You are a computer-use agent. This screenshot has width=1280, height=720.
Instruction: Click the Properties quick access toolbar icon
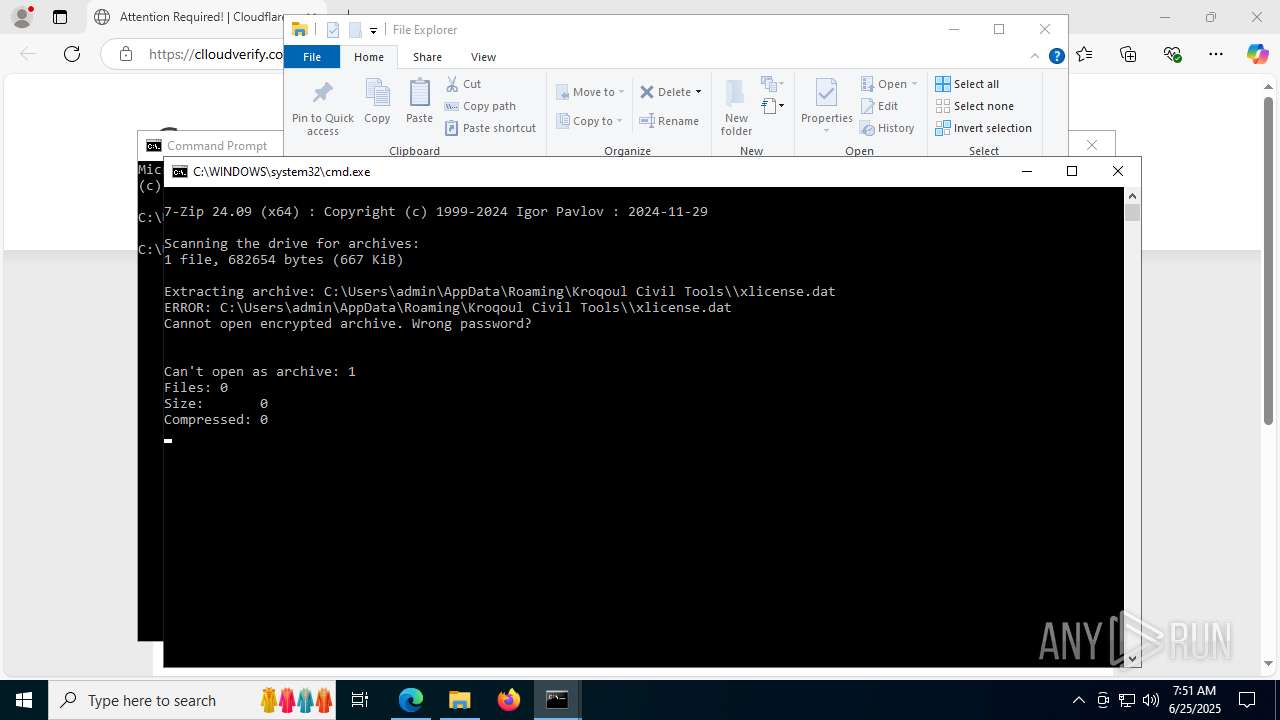[x=333, y=30]
